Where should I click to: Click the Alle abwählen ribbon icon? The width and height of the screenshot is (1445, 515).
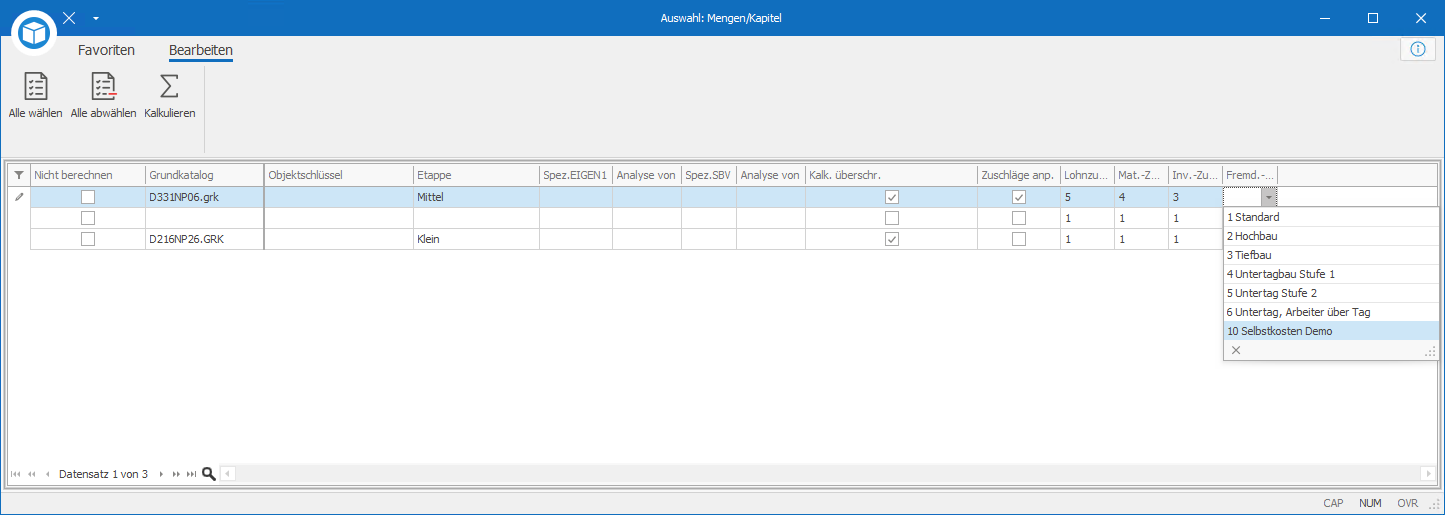(x=104, y=87)
